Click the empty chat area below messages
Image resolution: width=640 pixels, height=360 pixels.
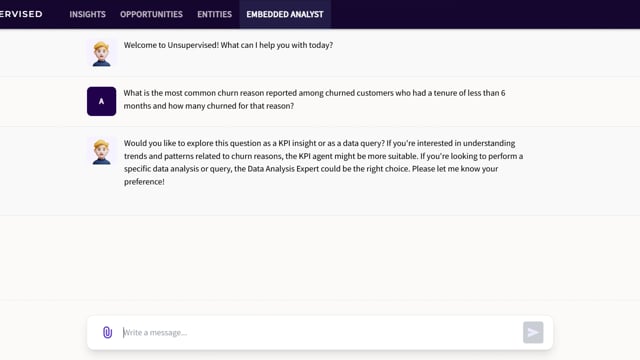(x=320, y=257)
